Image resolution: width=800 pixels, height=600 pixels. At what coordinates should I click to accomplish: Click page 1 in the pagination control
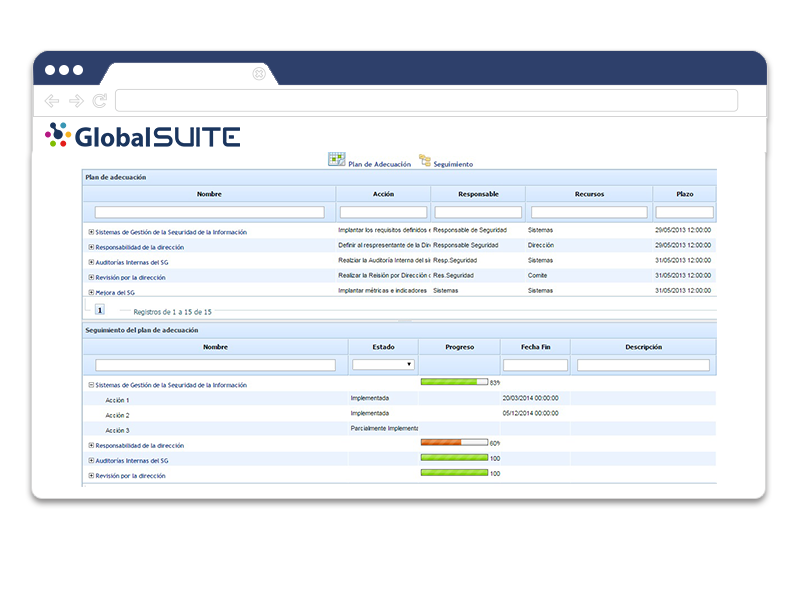click(97, 313)
